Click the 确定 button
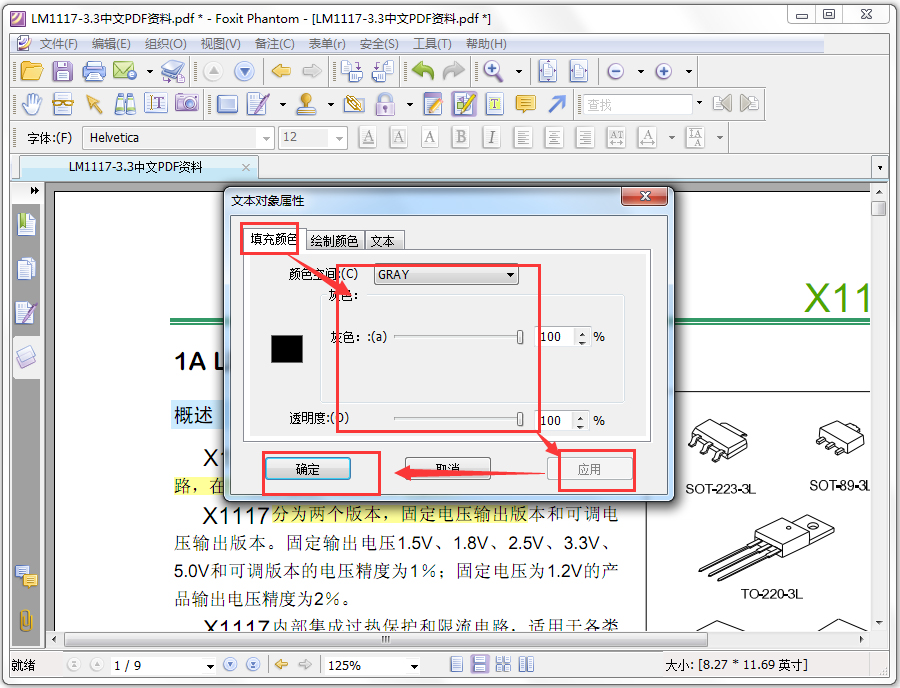 (308, 469)
